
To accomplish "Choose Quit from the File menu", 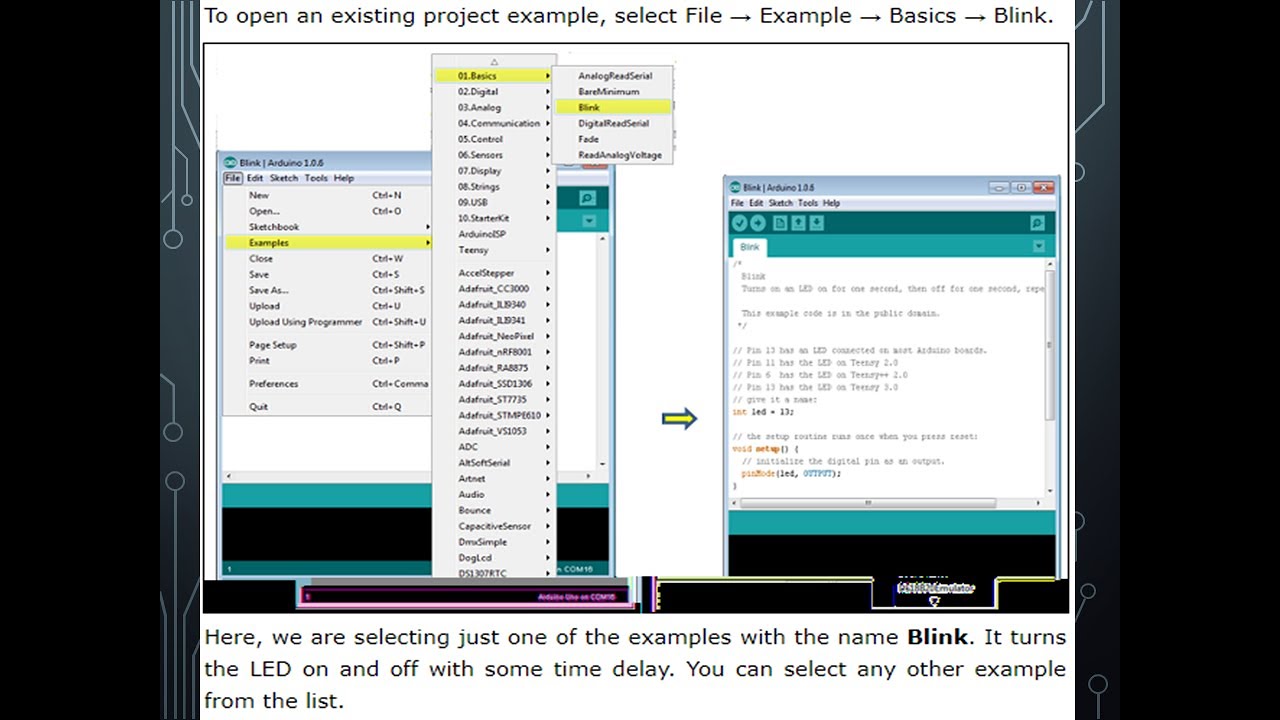I will coord(327,407).
